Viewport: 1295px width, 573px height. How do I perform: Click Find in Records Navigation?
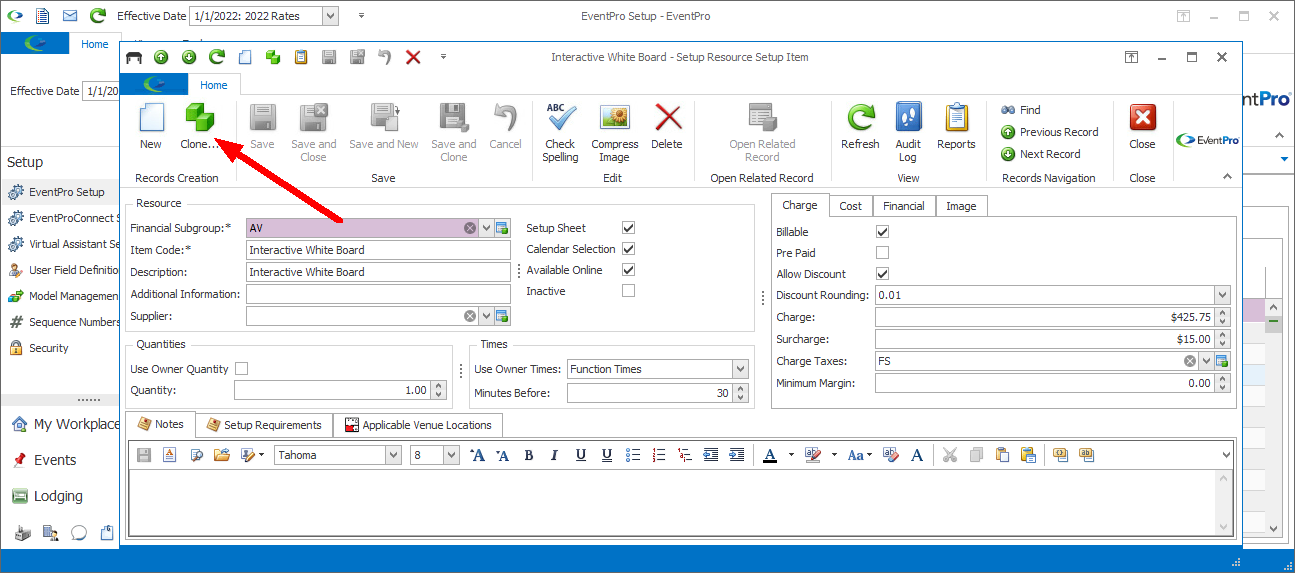tap(1021, 110)
